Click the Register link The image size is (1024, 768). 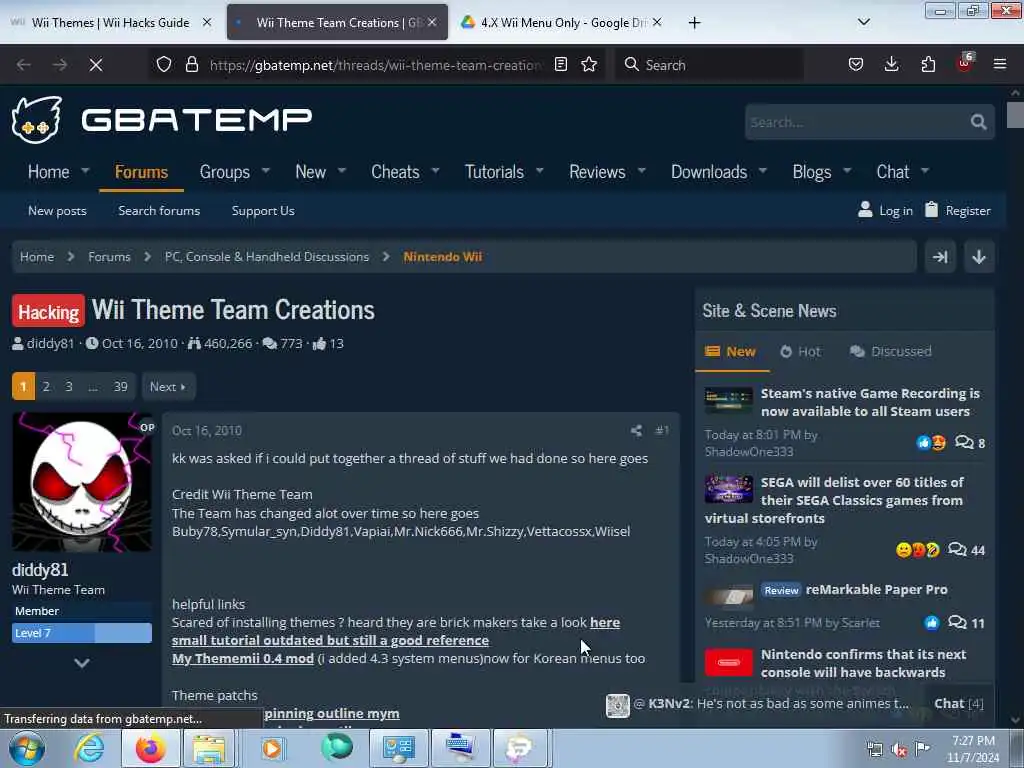958,210
